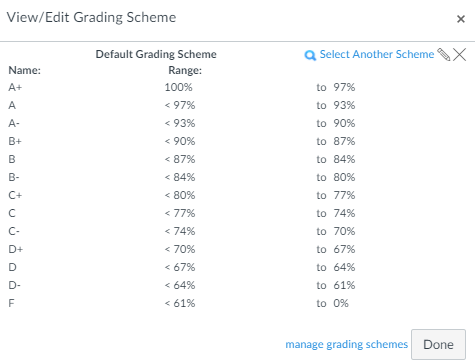Click the to 0% lower bound
This screenshot has width=475, height=364.
[332, 303]
